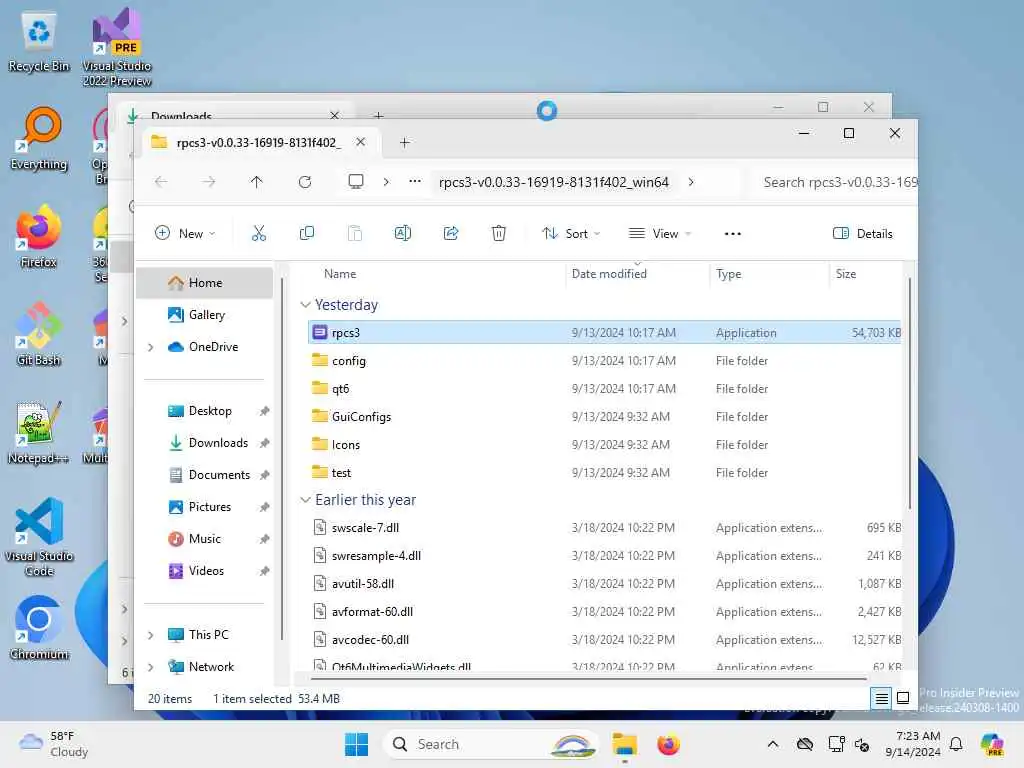The height and width of the screenshot is (768, 1024).
Task: Open Git Bash desktop shortcut
Action: point(39,334)
